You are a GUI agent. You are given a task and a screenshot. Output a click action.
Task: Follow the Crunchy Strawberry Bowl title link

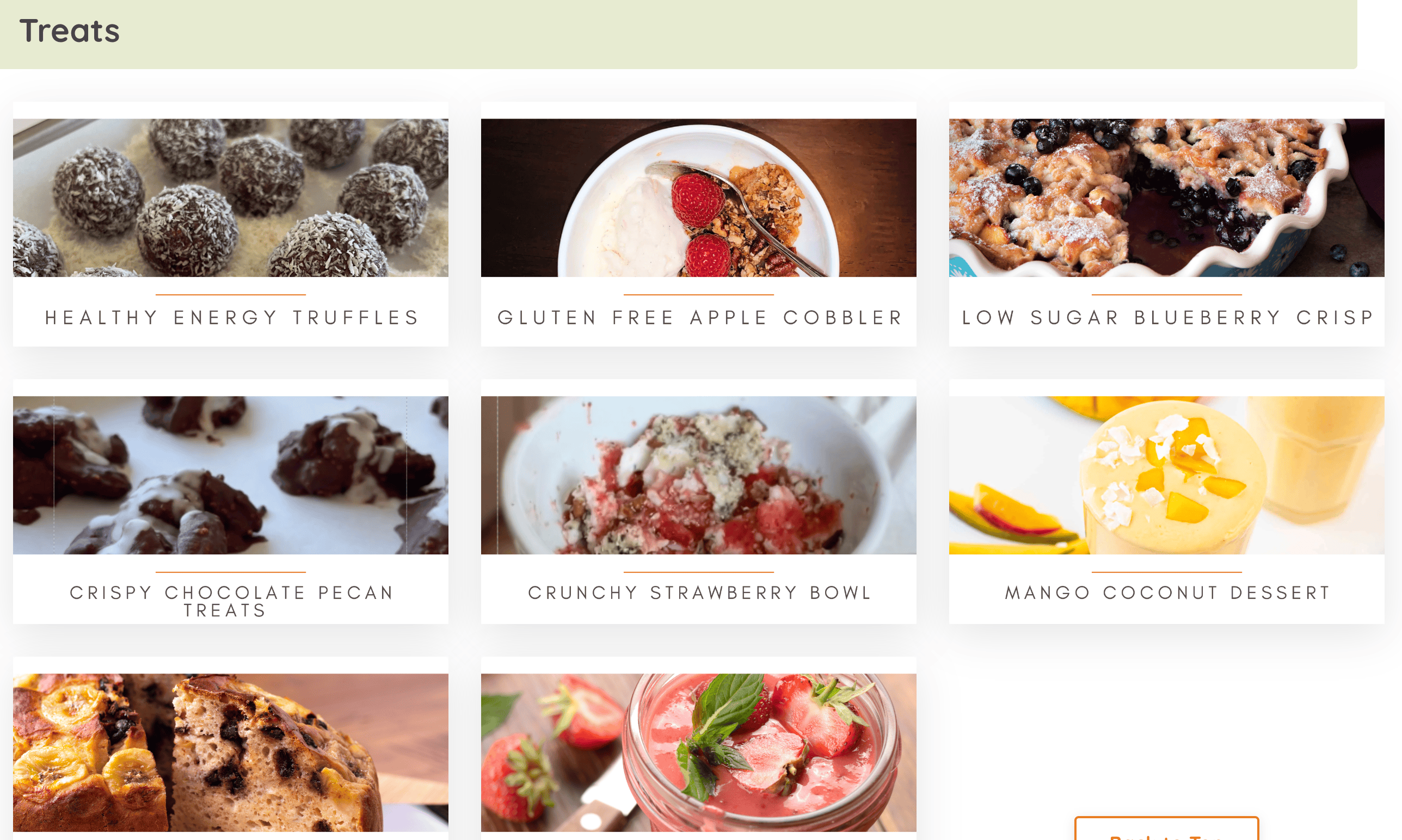click(x=699, y=592)
